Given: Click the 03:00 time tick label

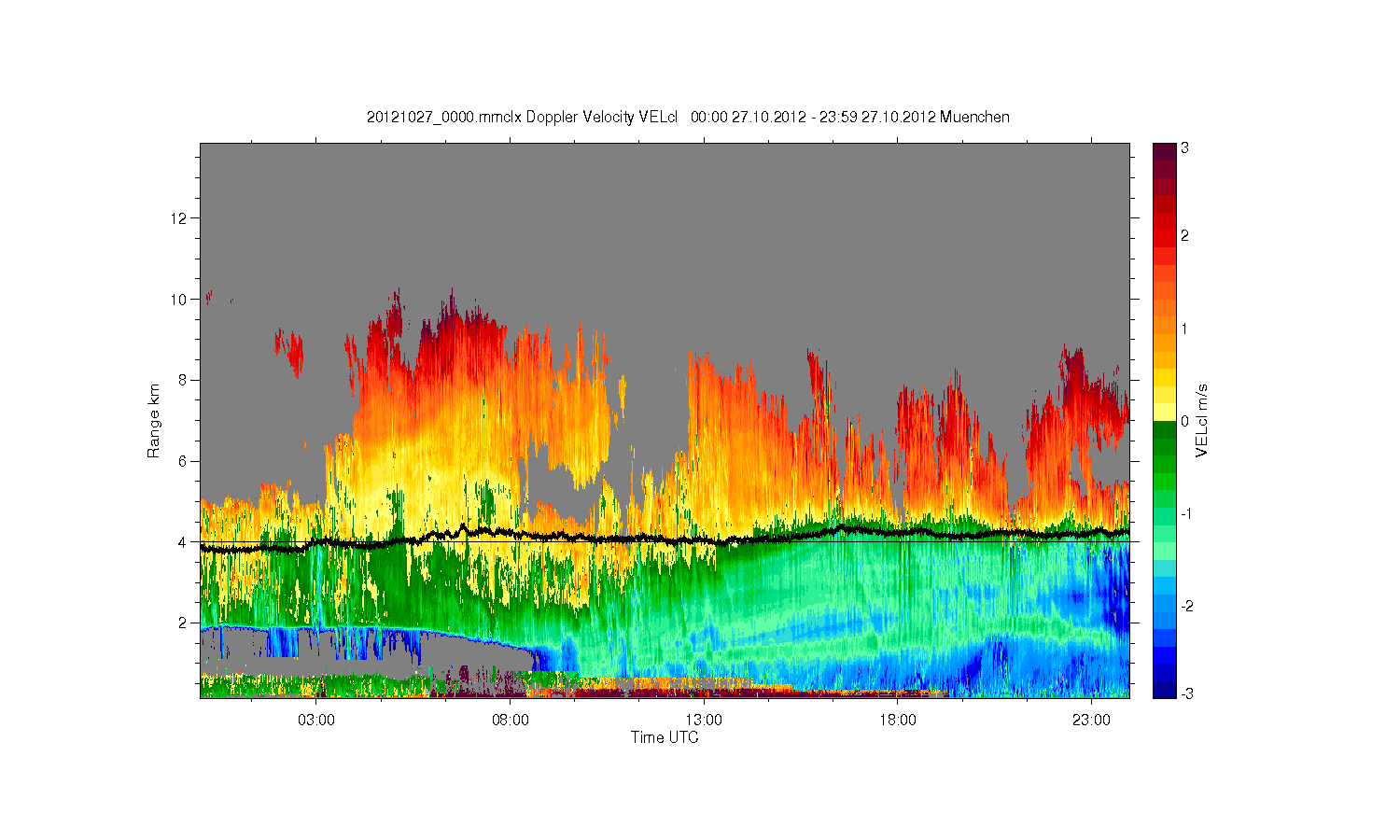Looking at the screenshot, I should coord(316,721).
